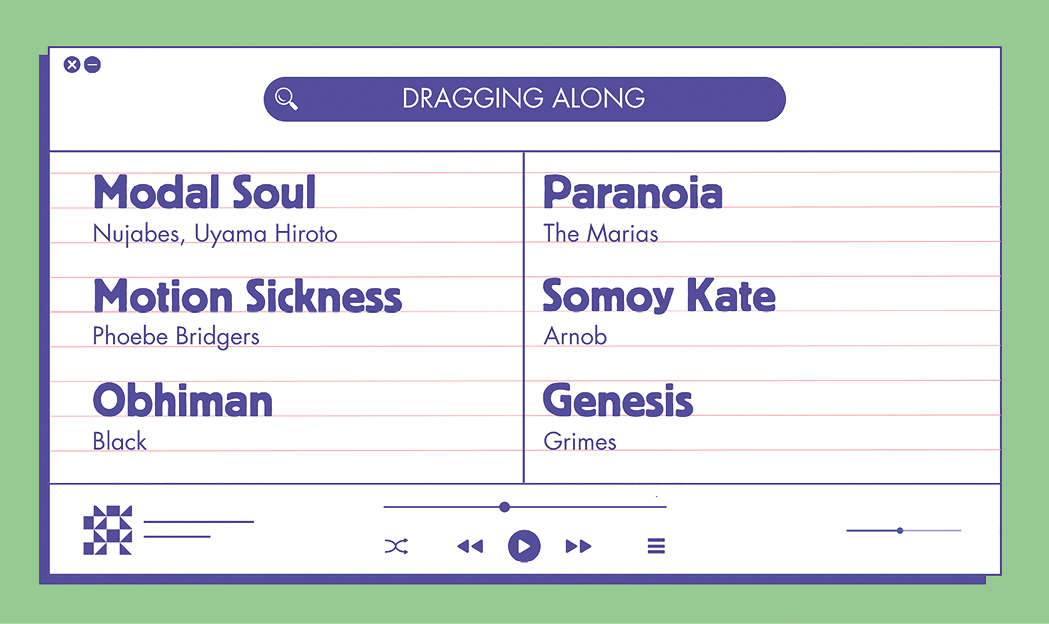
Task: Open artist Grimes
Action: tap(580, 441)
